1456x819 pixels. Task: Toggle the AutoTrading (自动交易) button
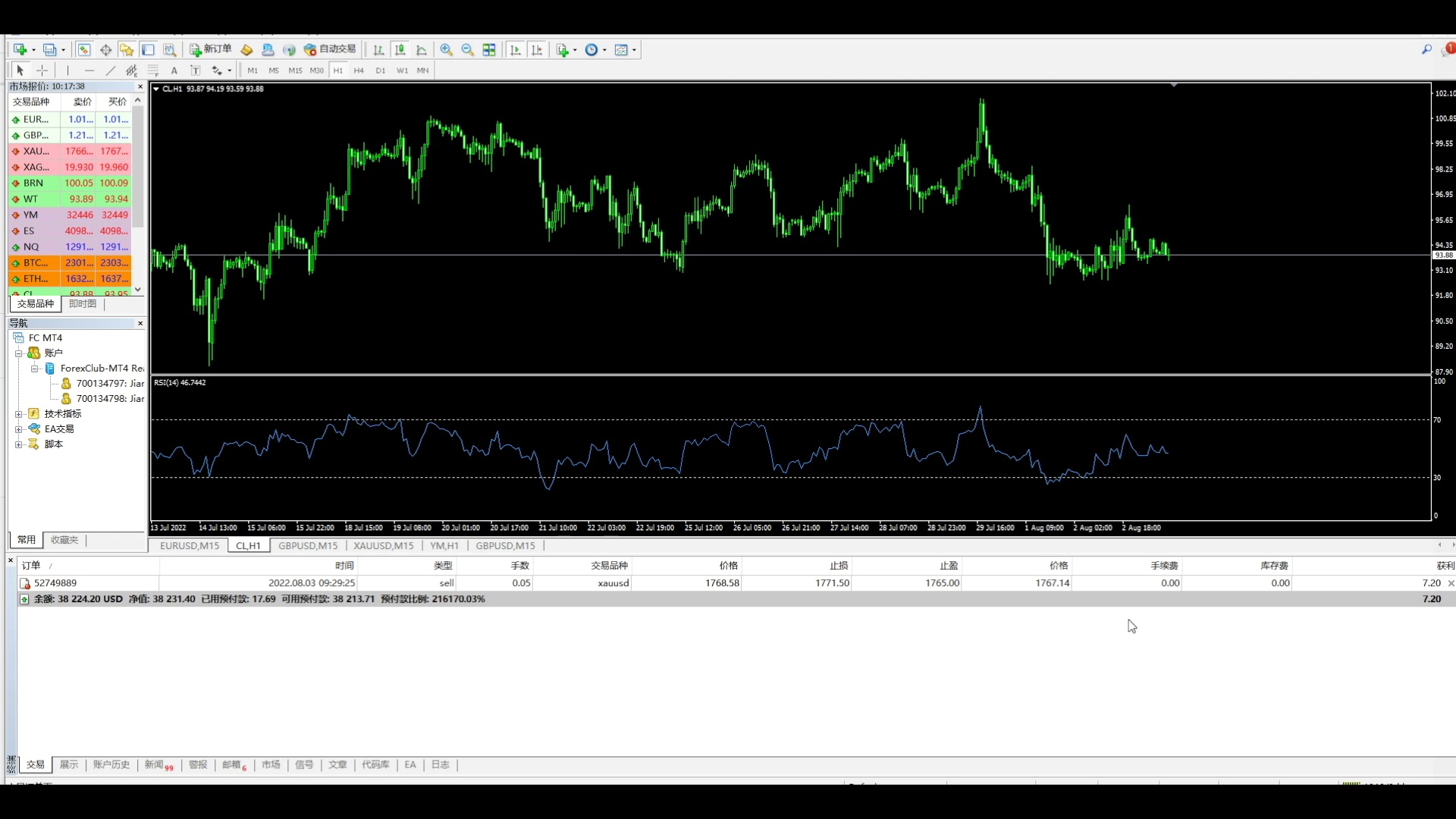[x=330, y=49]
